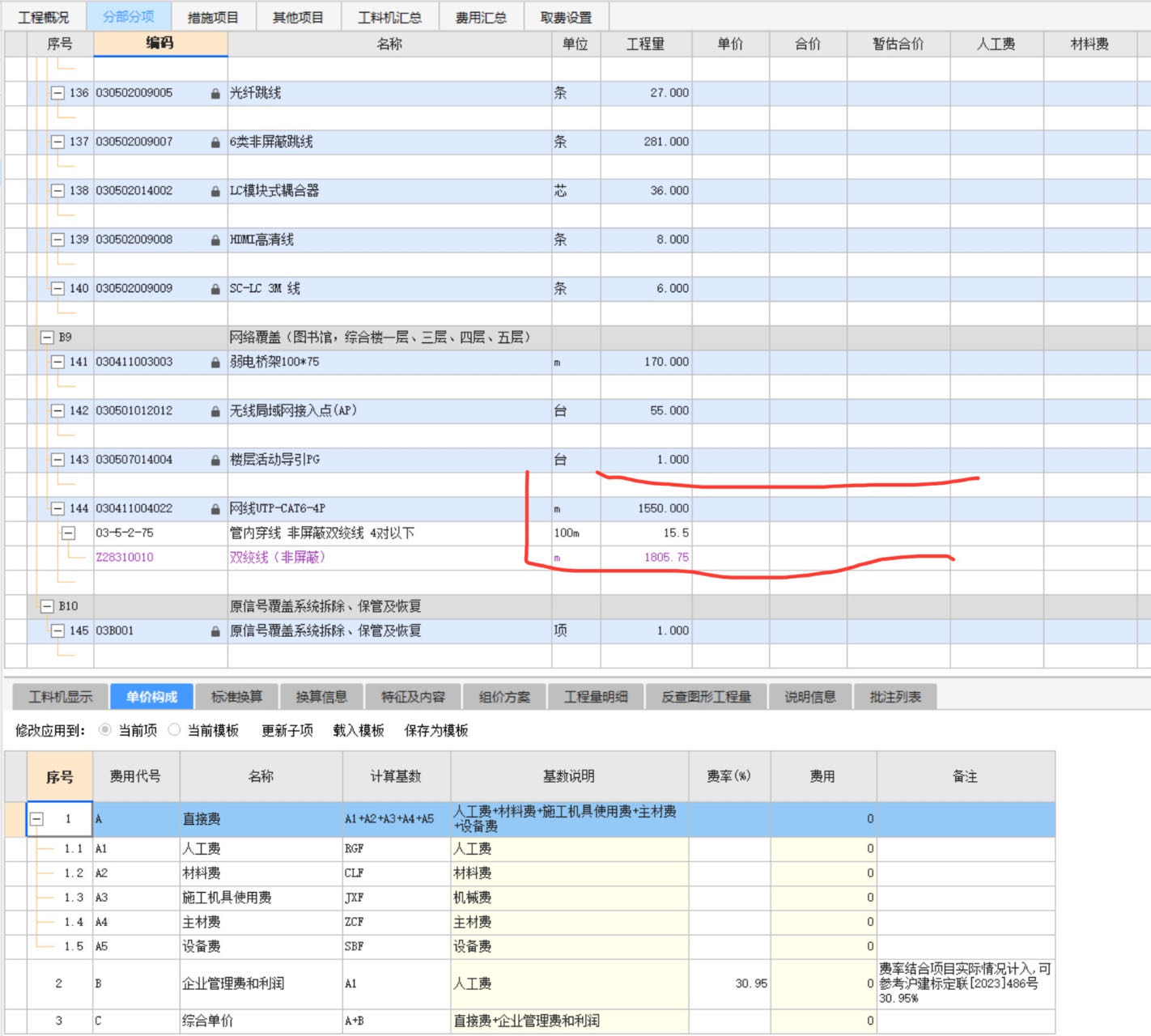Select quantity cell 1550.000

[646, 508]
